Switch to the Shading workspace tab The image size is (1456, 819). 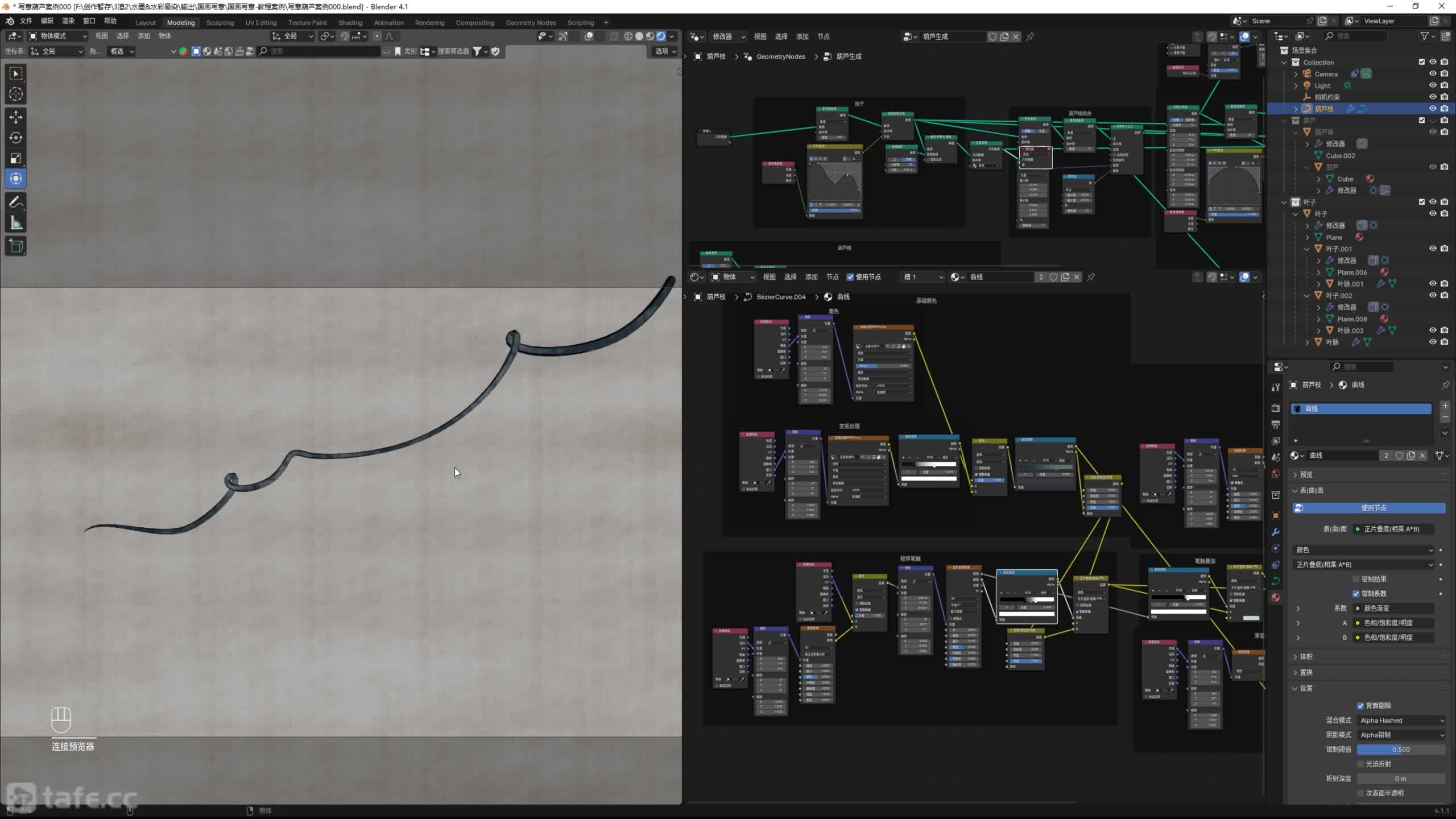350,23
